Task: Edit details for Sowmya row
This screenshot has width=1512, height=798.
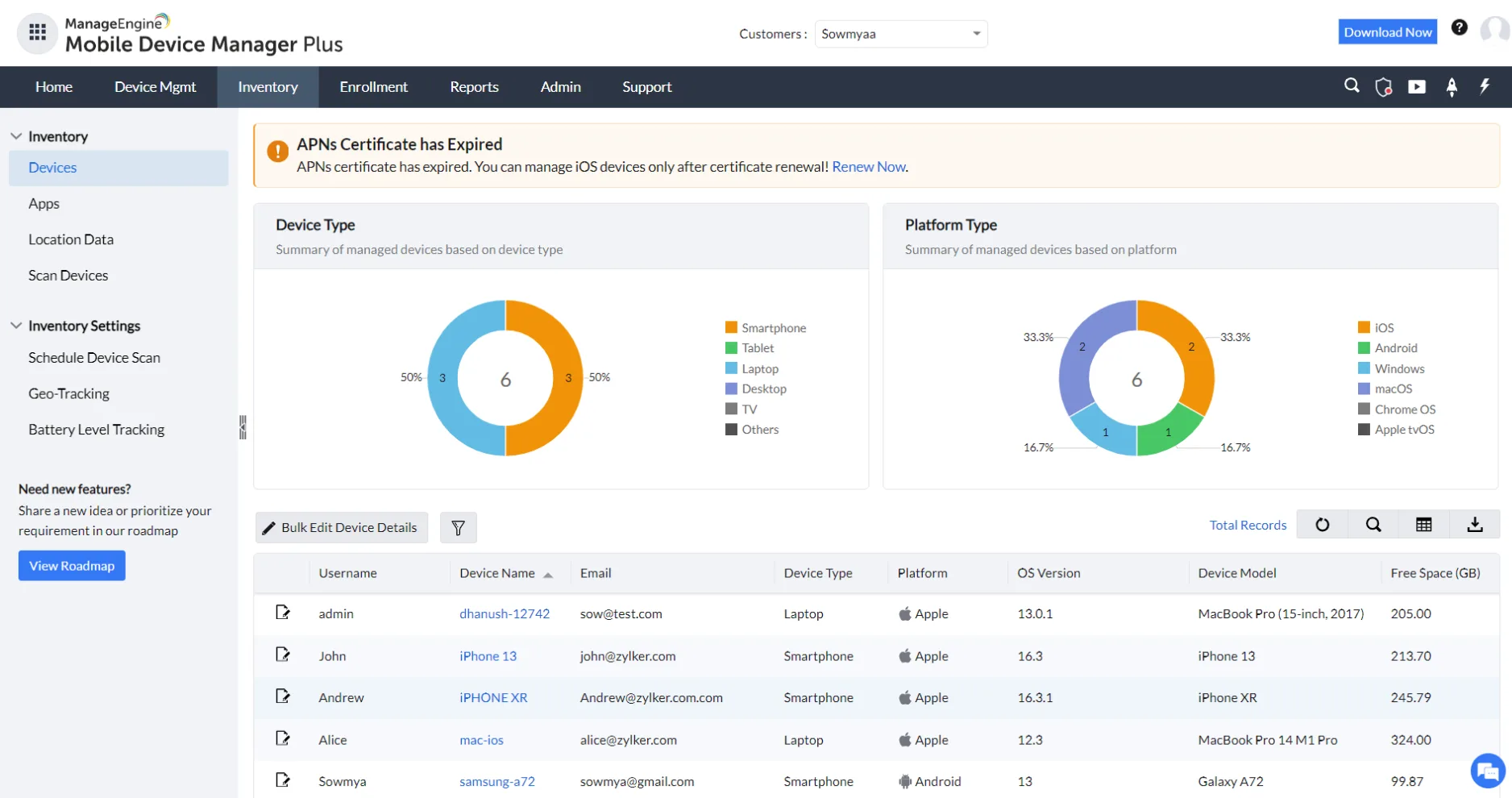Action: pos(283,780)
